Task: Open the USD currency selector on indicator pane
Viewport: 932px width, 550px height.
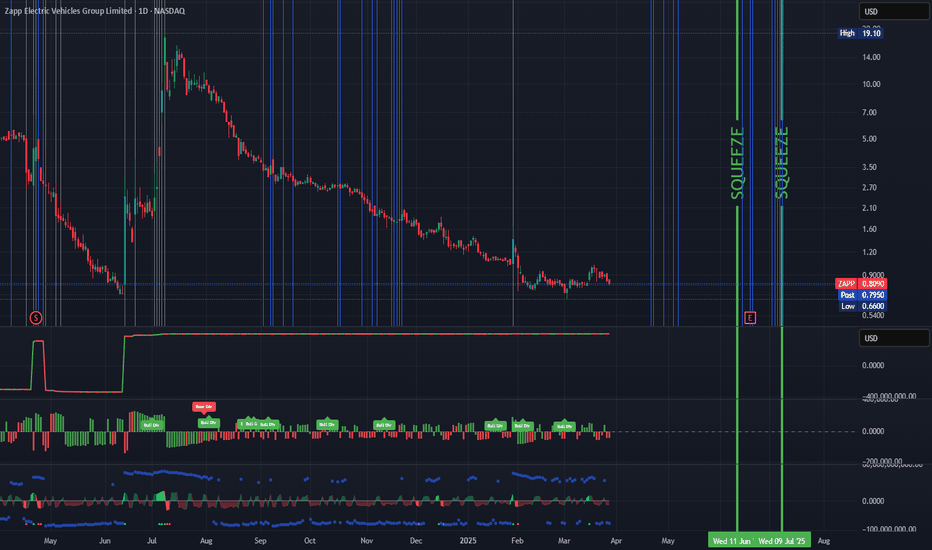Action: pyautogui.click(x=893, y=338)
